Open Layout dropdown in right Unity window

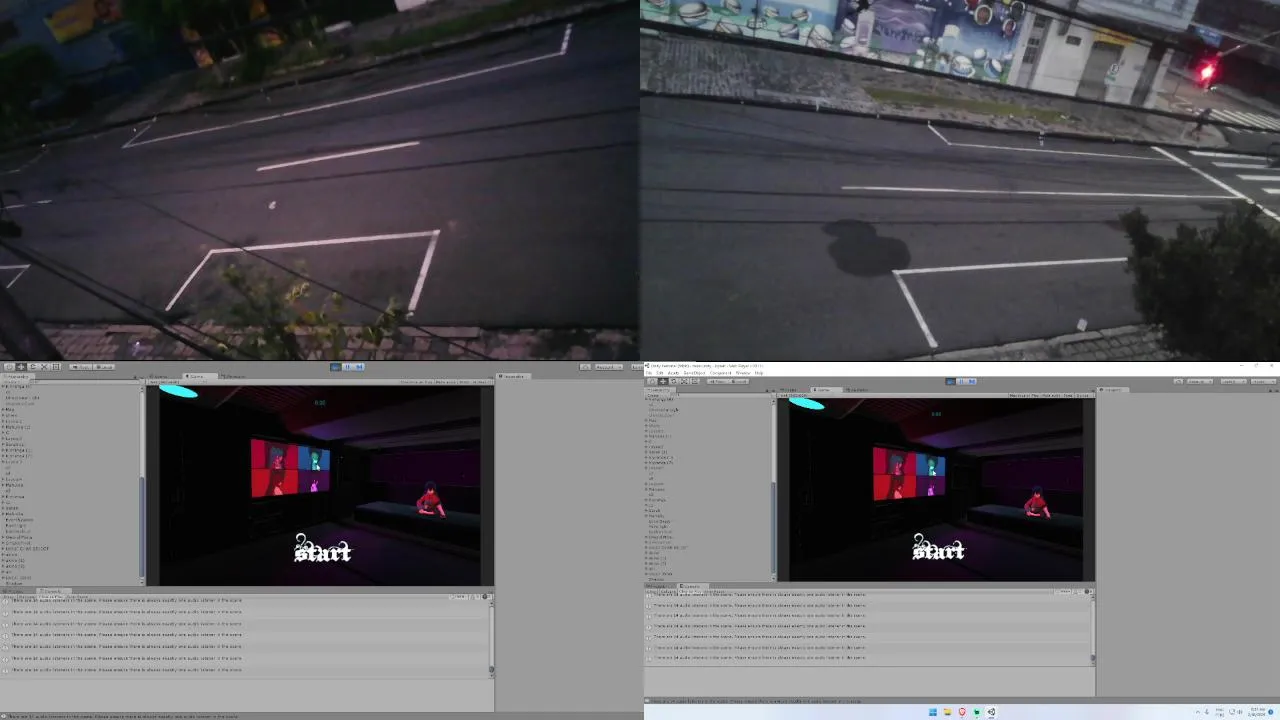(x=1262, y=381)
